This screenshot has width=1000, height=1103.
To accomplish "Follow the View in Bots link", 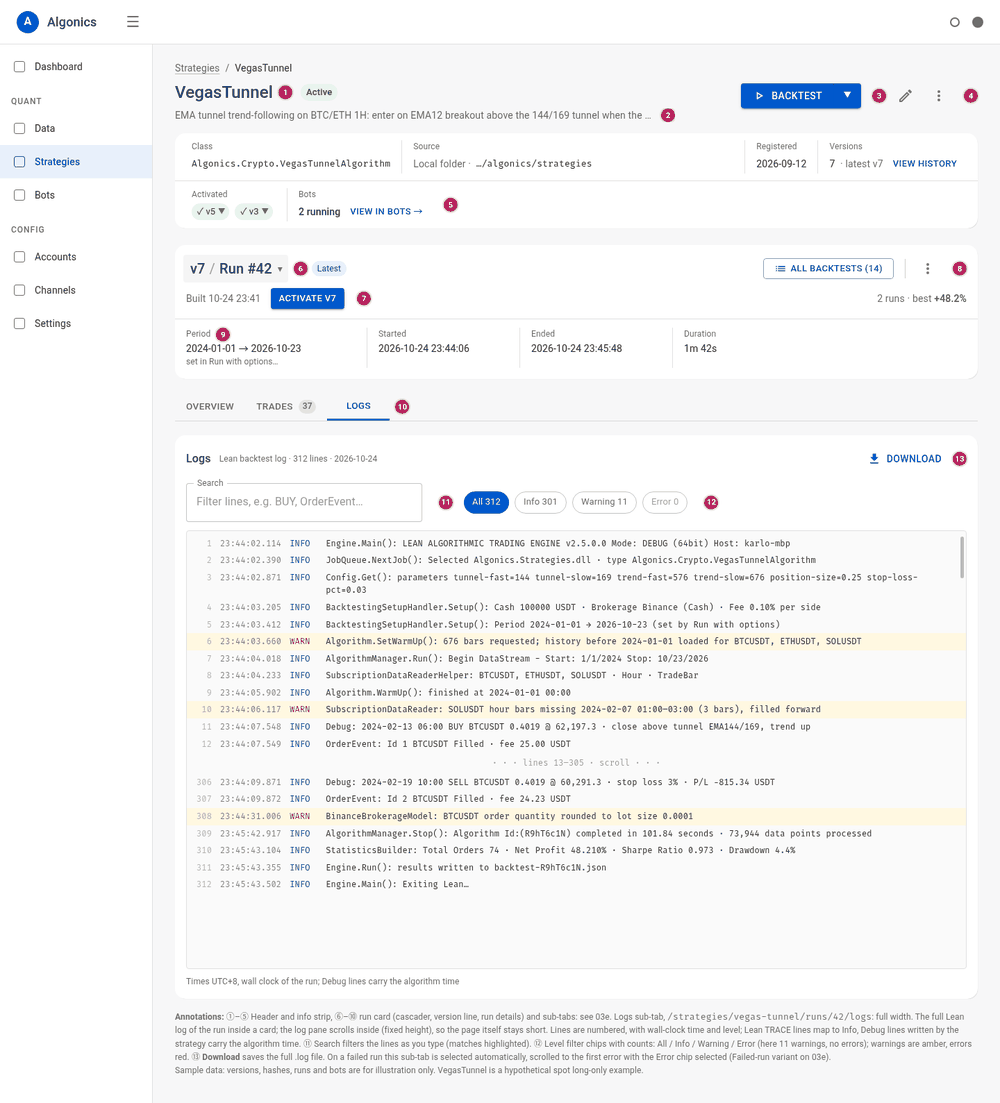I will 386,212.
